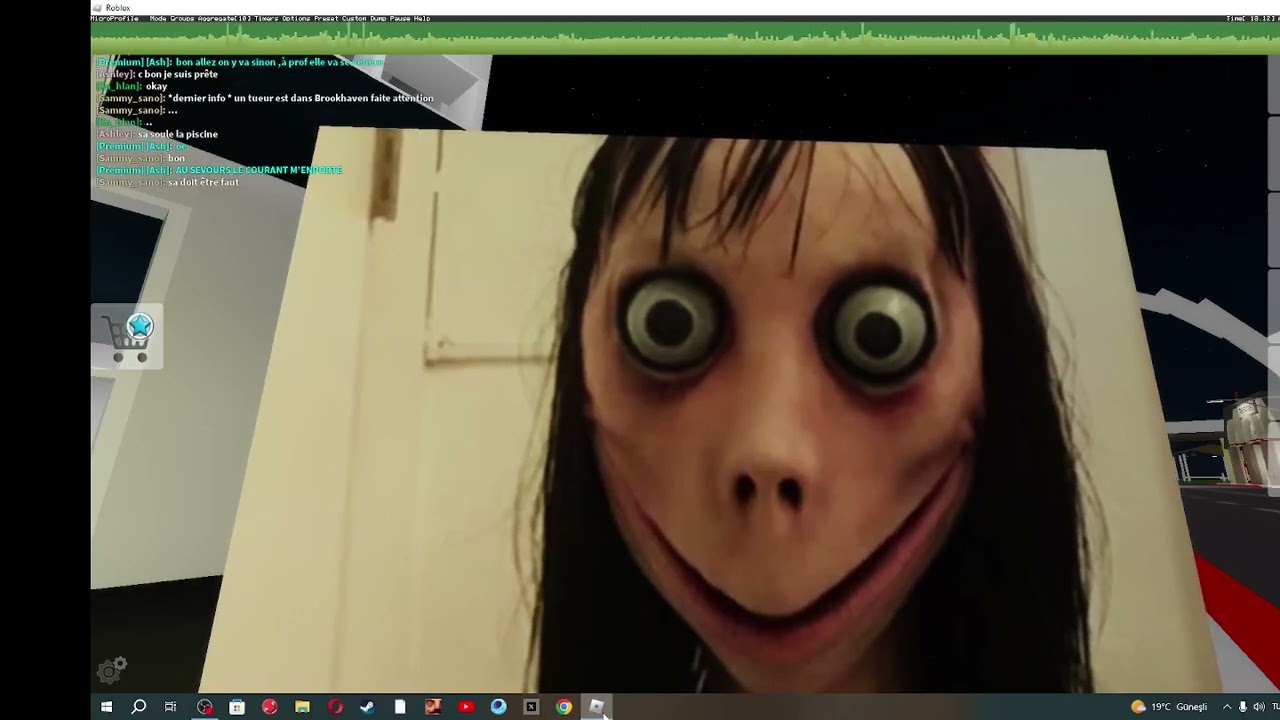Open Windows taskbar search
This screenshot has width=1280, height=720.
coord(139,707)
